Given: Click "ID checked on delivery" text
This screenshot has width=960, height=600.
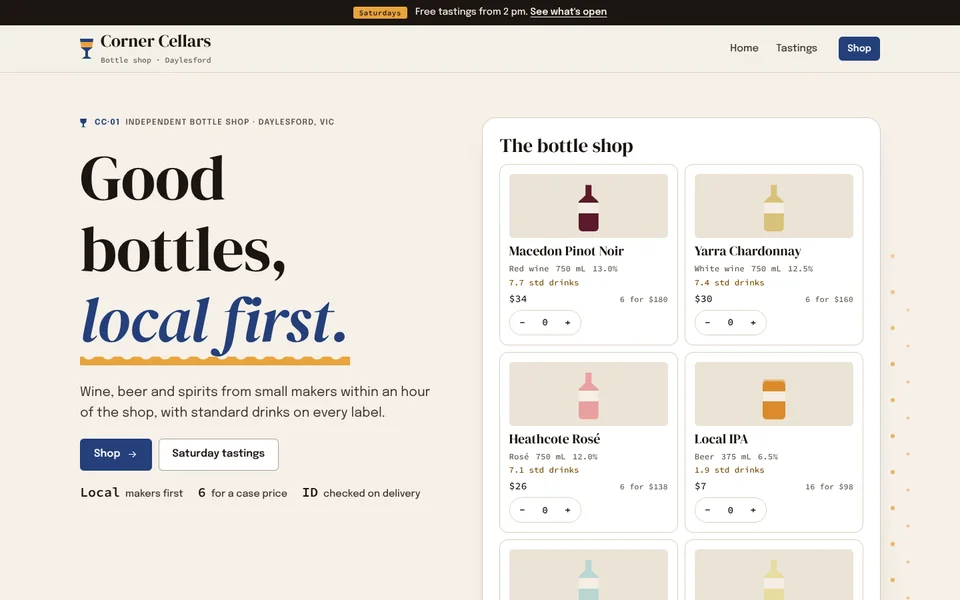Looking at the screenshot, I should pos(361,493).
